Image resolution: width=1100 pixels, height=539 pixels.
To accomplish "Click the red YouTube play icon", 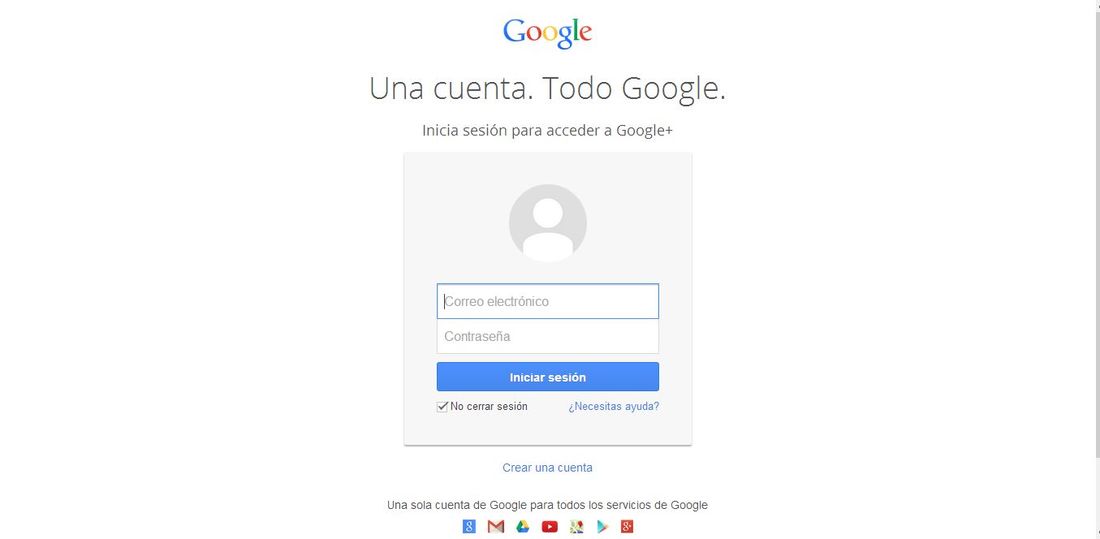I will 549,526.
